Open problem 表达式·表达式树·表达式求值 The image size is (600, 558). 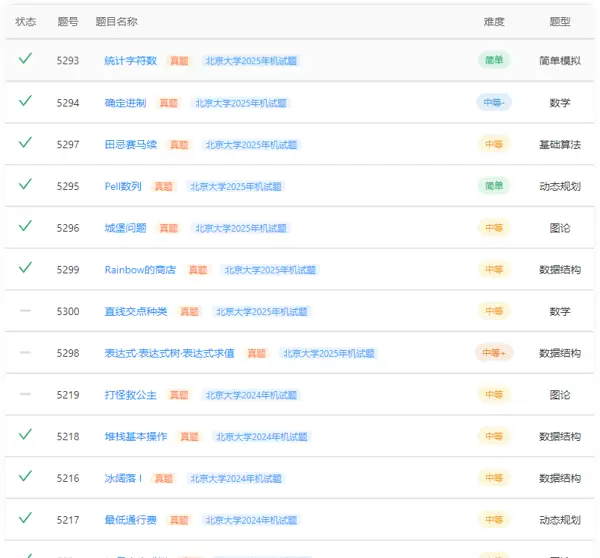click(169, 353)
